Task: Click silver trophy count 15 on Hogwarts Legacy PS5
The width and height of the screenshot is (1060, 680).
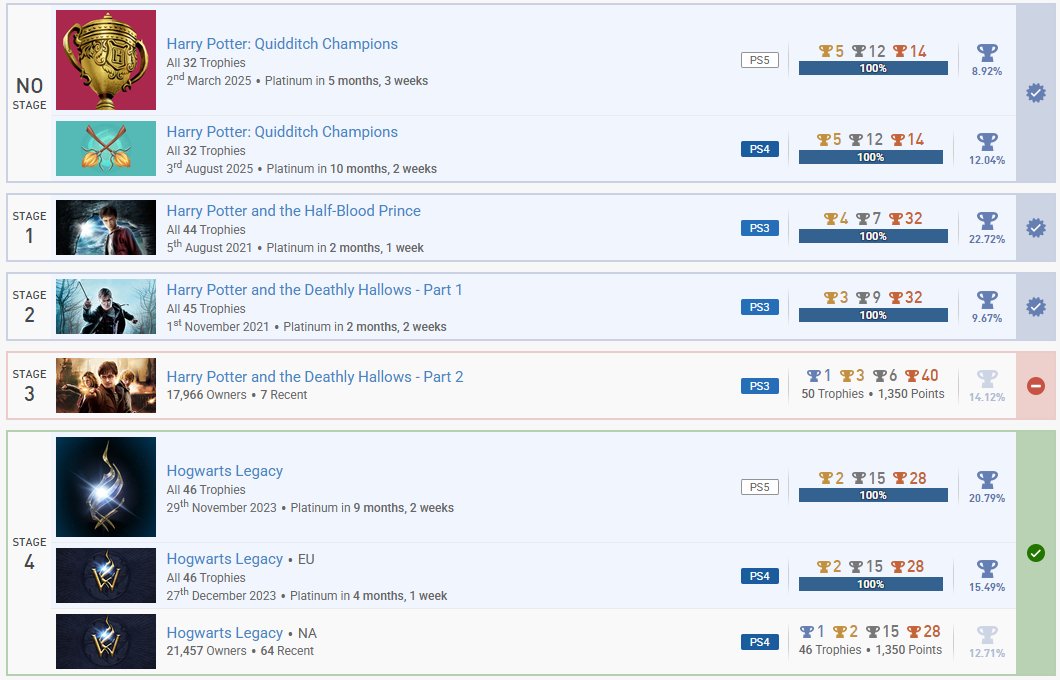Action: 869,479
